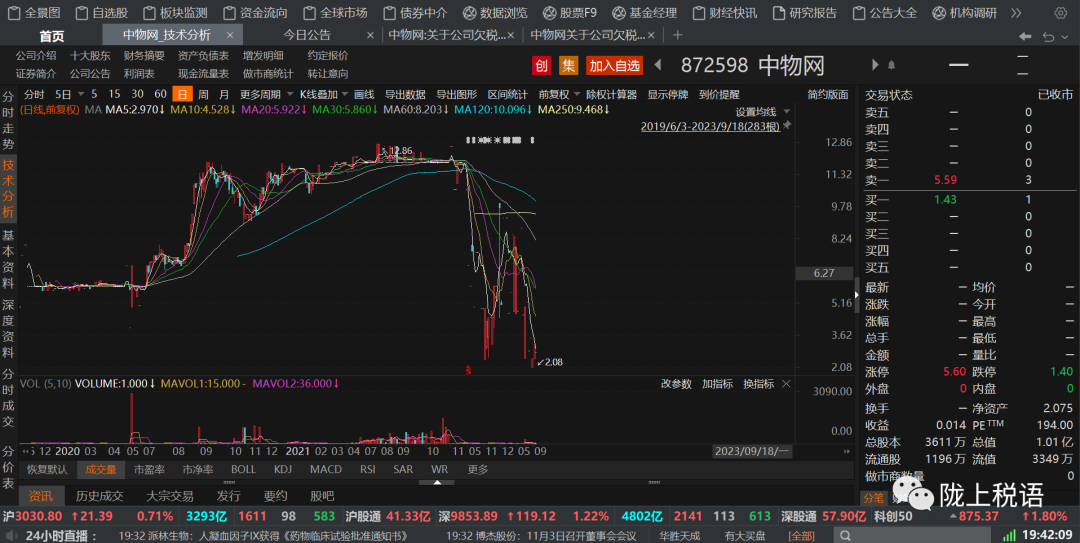Image resolution: width=1080 pixels, height=543 pixels.
Task: Open 现金流量表 cash flow statement
Action: [203, 74]
